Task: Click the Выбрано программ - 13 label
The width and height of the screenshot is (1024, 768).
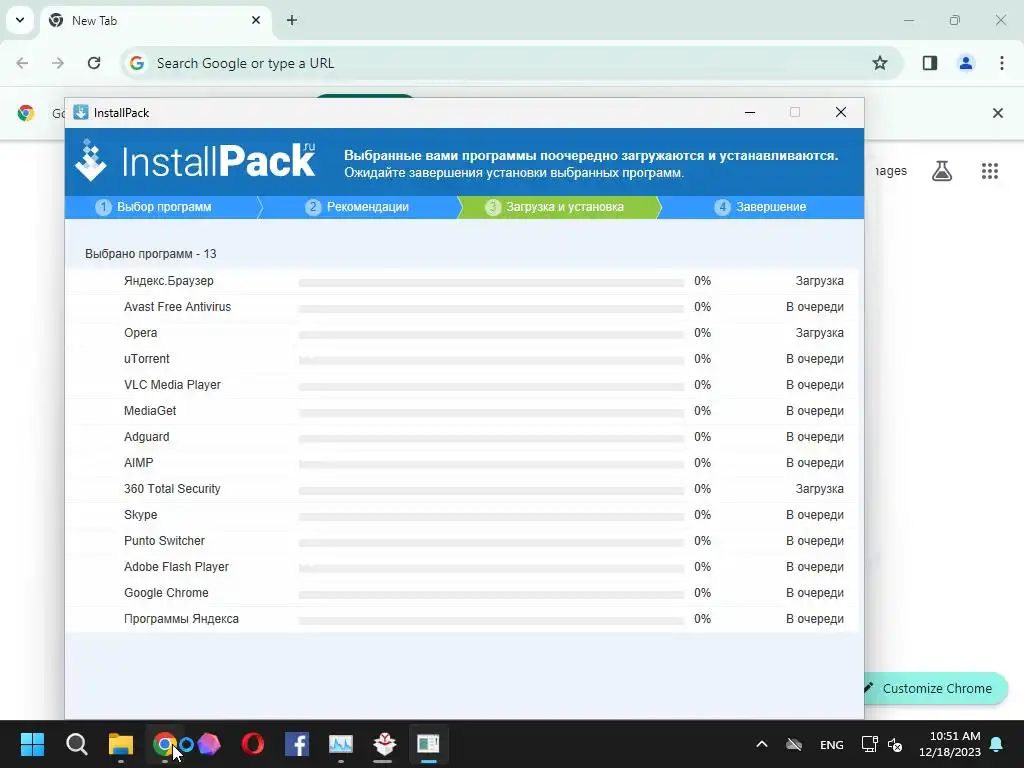Action: click(x=151, y=254)
